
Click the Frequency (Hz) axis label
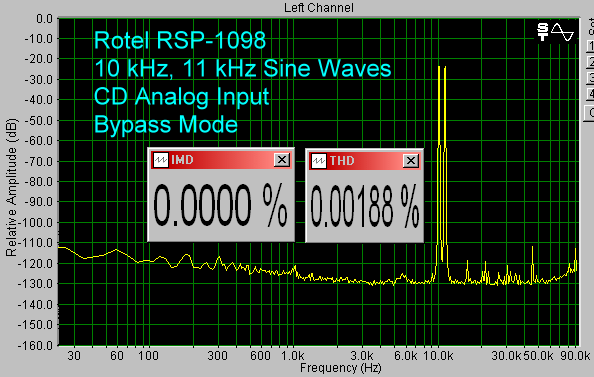(x=341, y=368)
